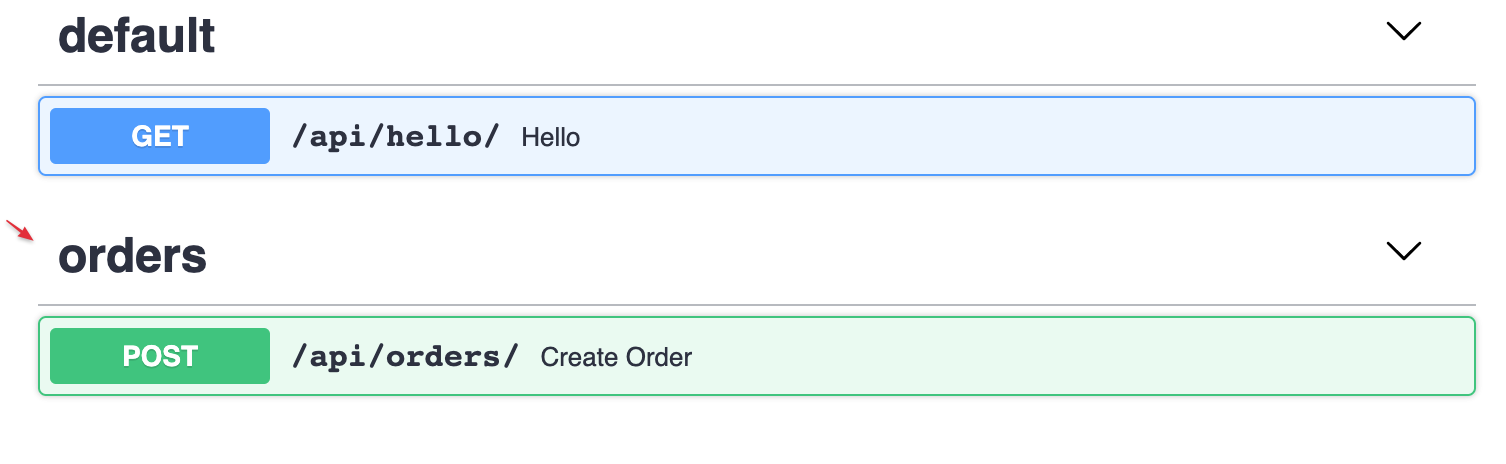Expand GET operation via empty row area

[1000, 136]
